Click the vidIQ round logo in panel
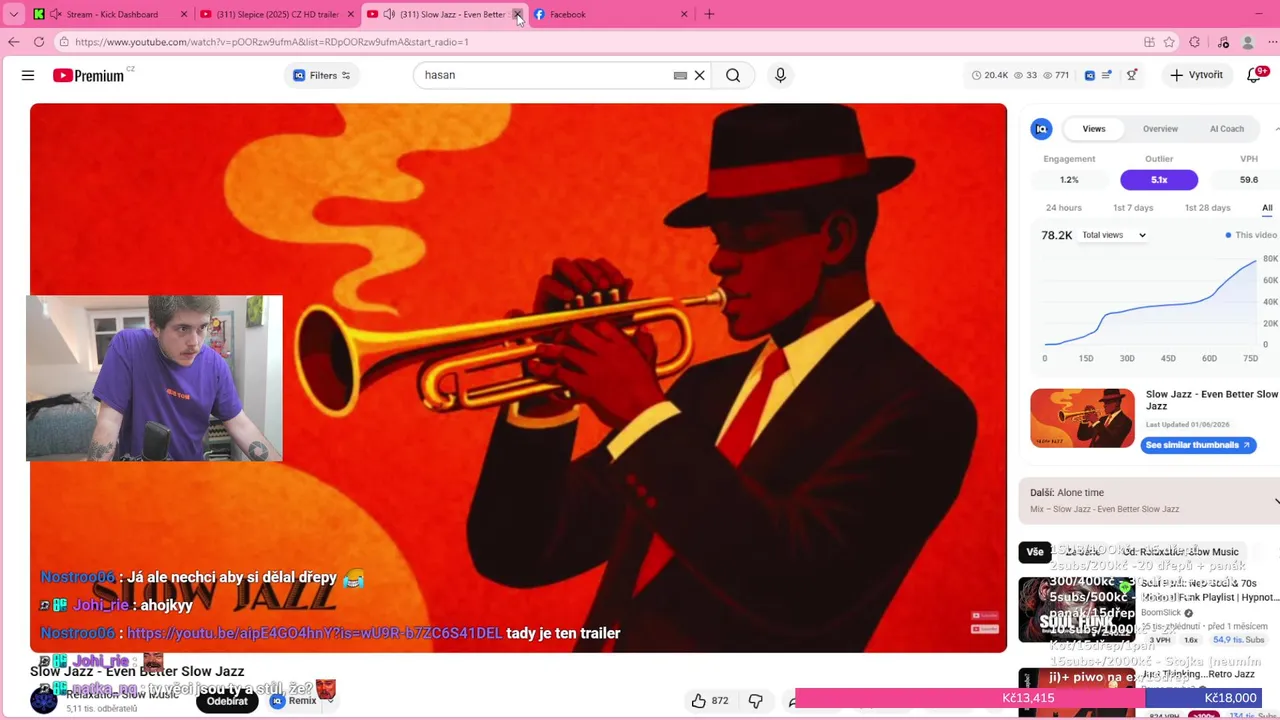1280x720 pixels. [x=1041, y=129]
